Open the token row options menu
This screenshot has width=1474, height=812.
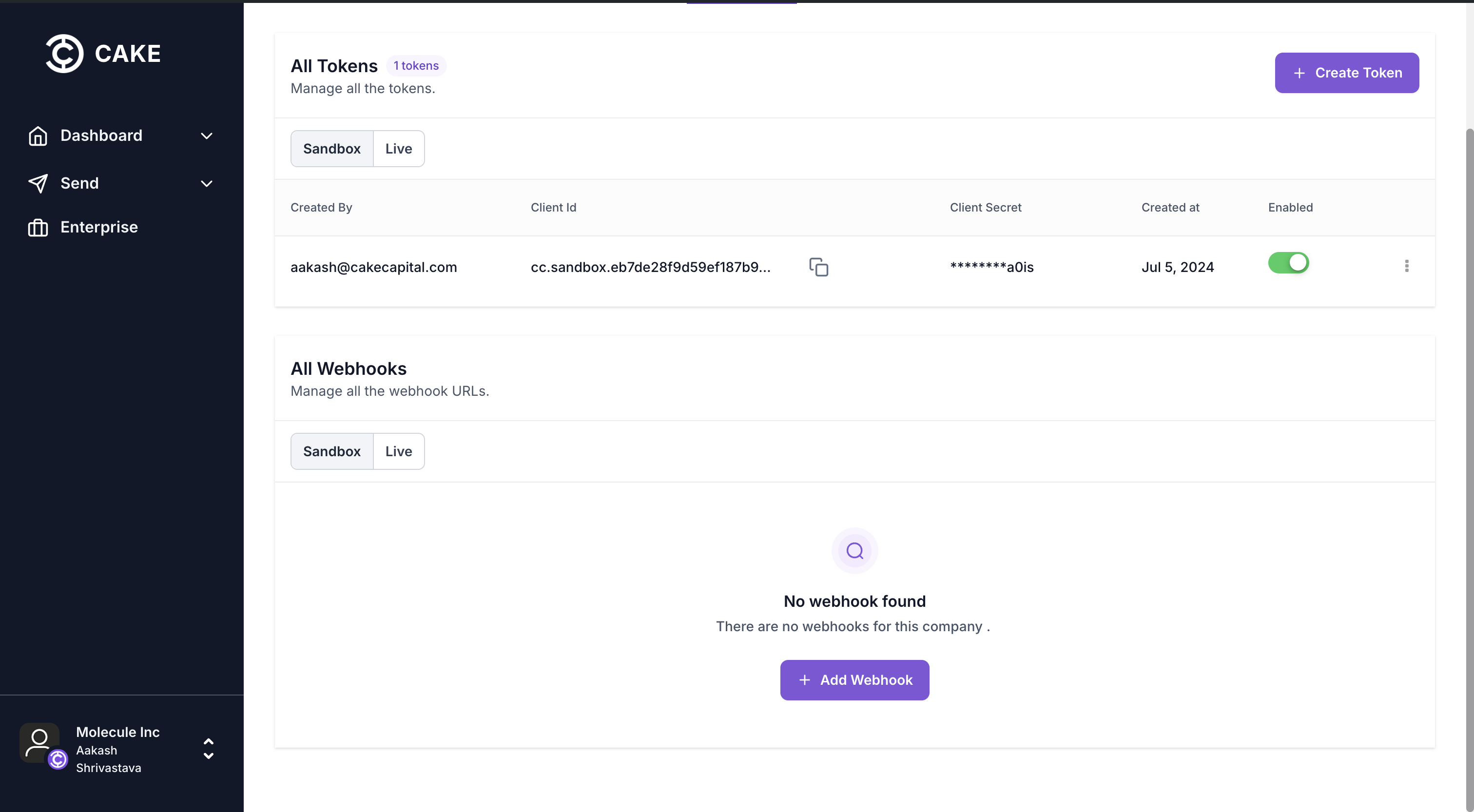[1406, 266]
